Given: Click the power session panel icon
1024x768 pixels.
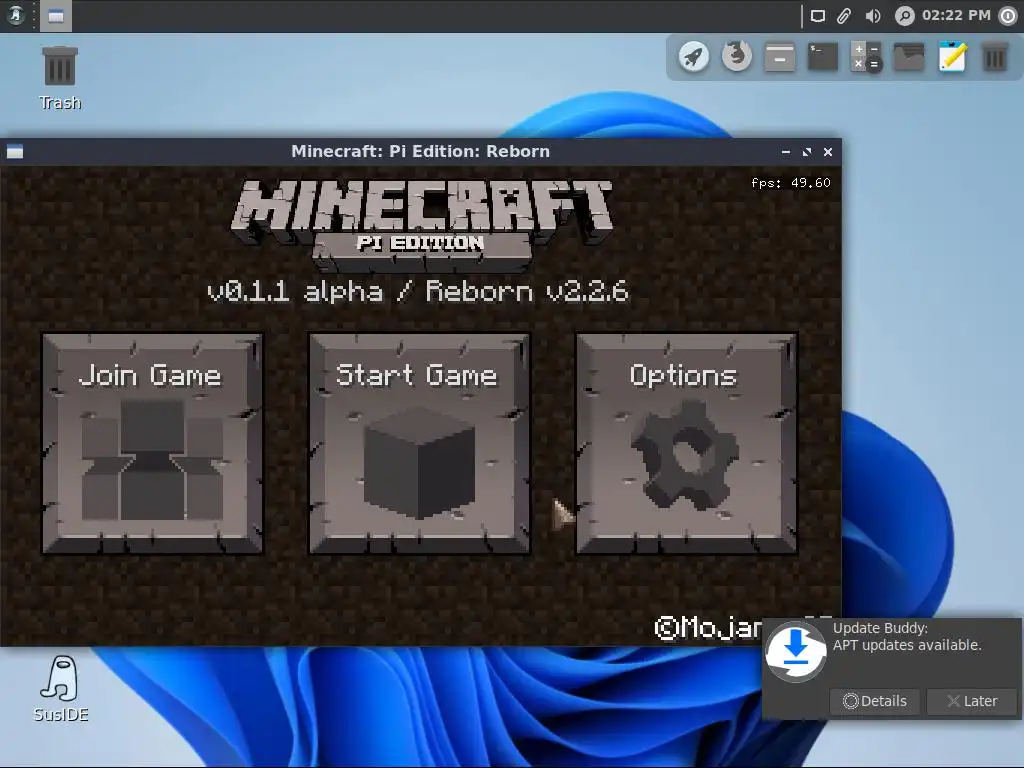Looking at the screenshot, I should tap(1008, 16).
